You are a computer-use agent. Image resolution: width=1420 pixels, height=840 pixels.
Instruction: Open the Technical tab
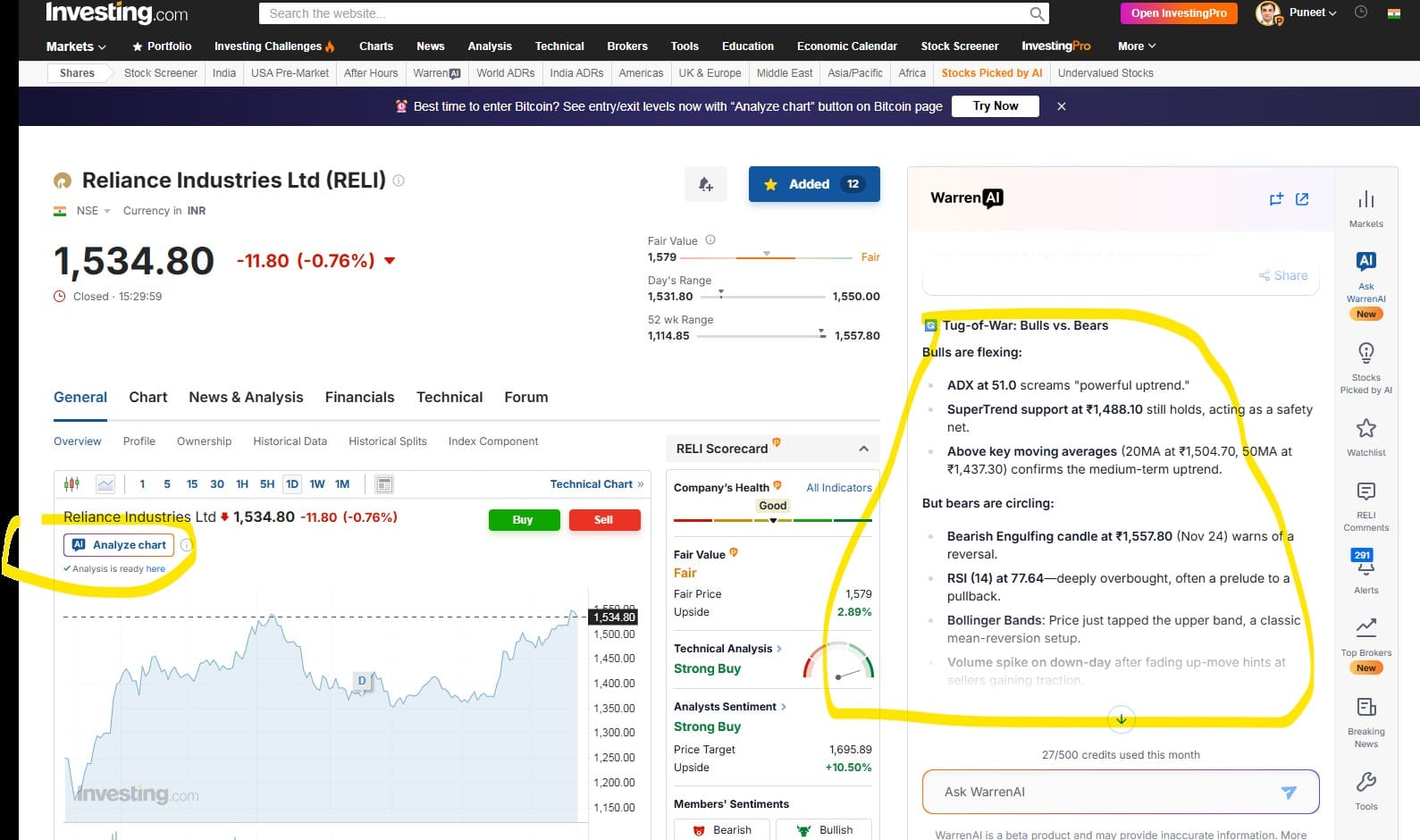450,398
